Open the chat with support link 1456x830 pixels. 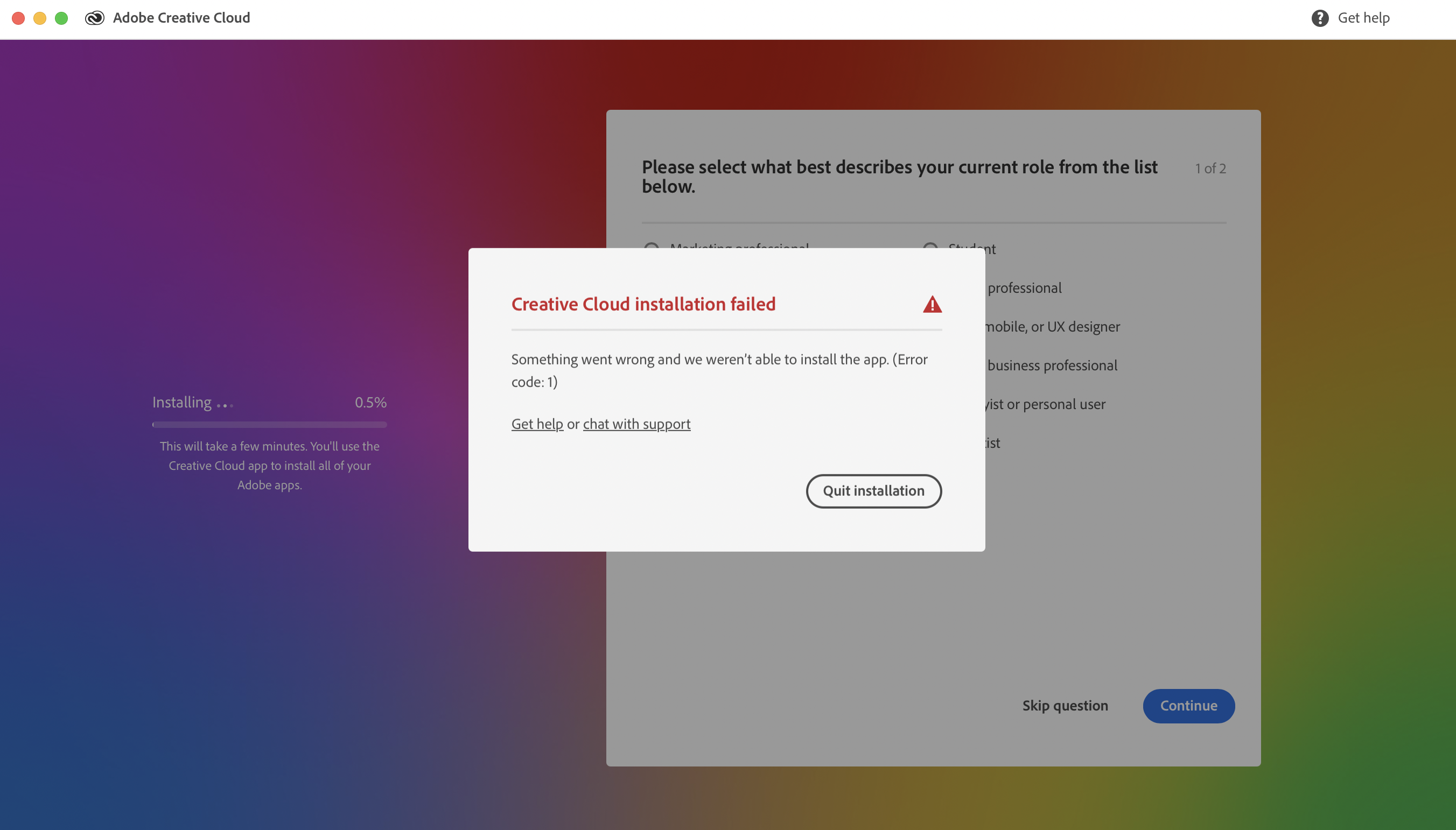pos(636,424)
